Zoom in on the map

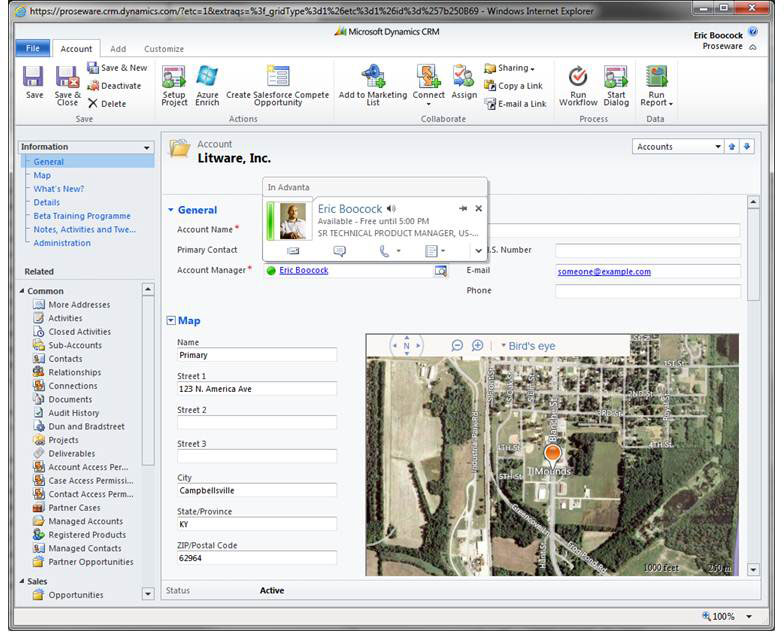coord(478,345)
